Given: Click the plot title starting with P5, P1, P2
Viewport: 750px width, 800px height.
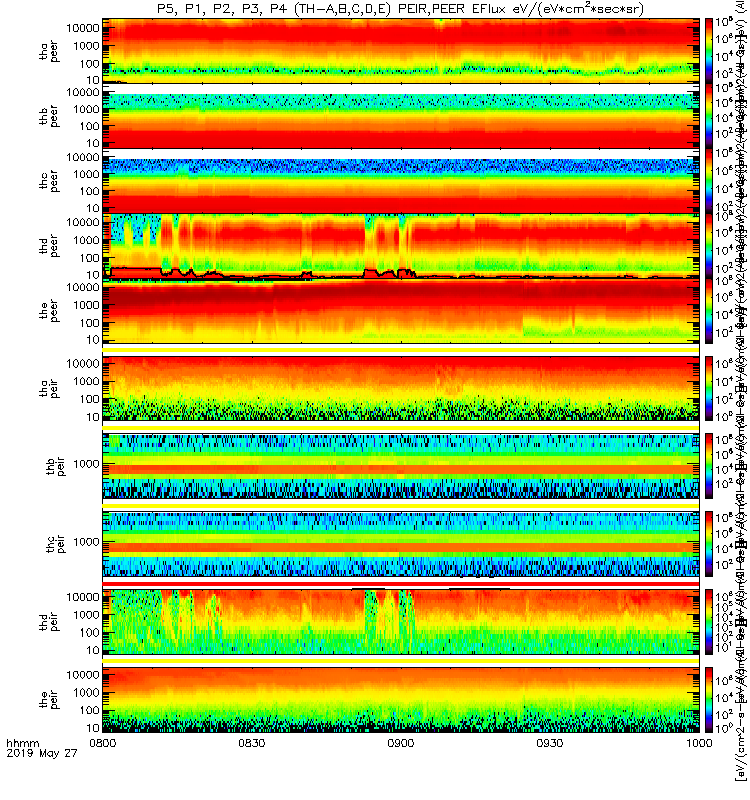Looking at the screenshot, I should [401, 9].
